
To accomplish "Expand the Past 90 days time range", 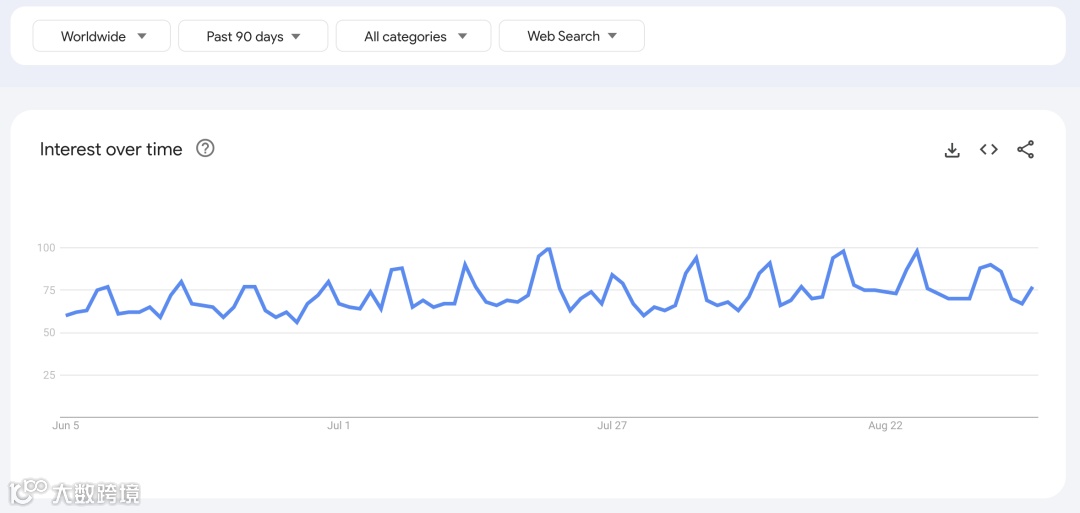I will pos(253,36).
